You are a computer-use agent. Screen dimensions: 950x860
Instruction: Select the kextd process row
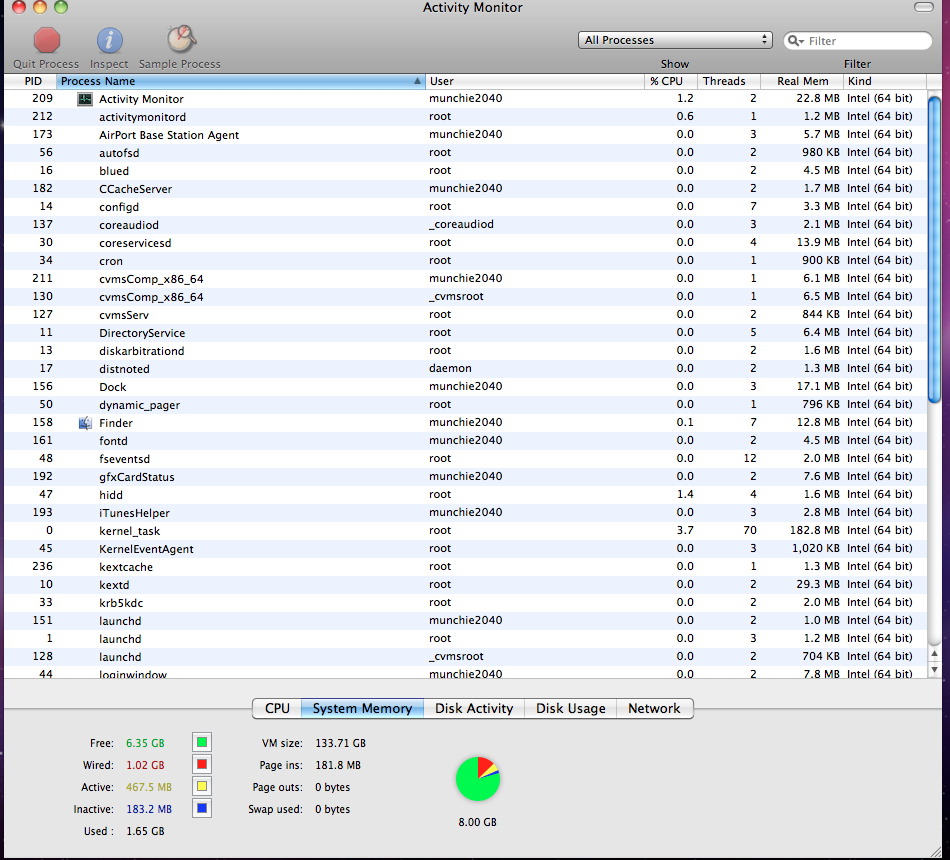click(465, 584)
